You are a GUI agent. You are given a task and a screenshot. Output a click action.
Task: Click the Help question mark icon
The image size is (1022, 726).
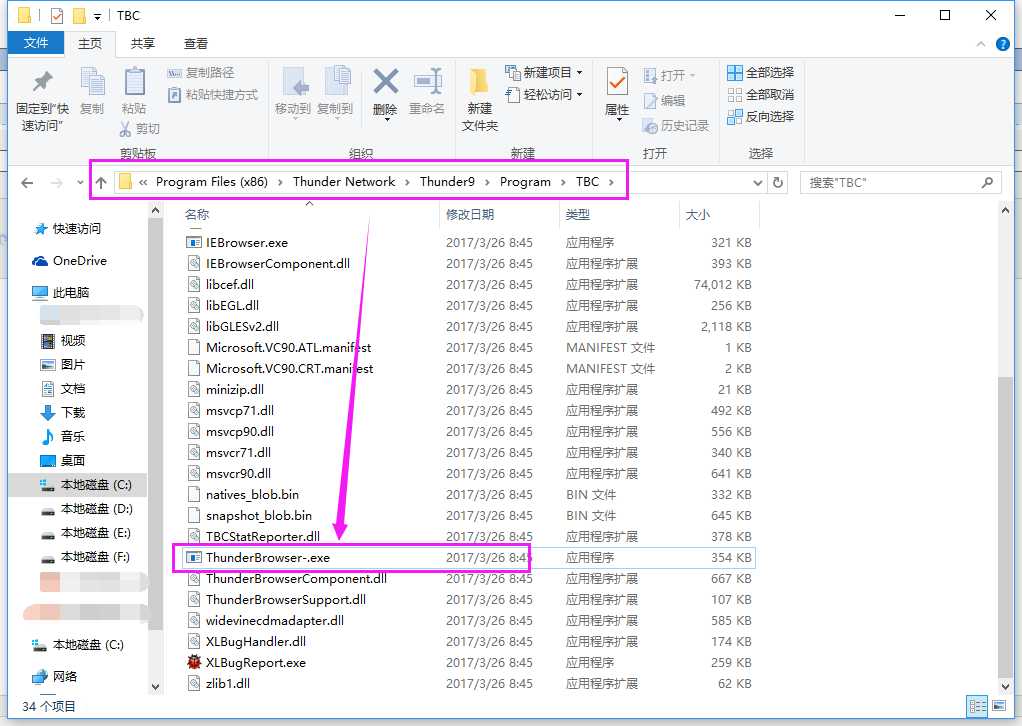[x=1002, y=44]
